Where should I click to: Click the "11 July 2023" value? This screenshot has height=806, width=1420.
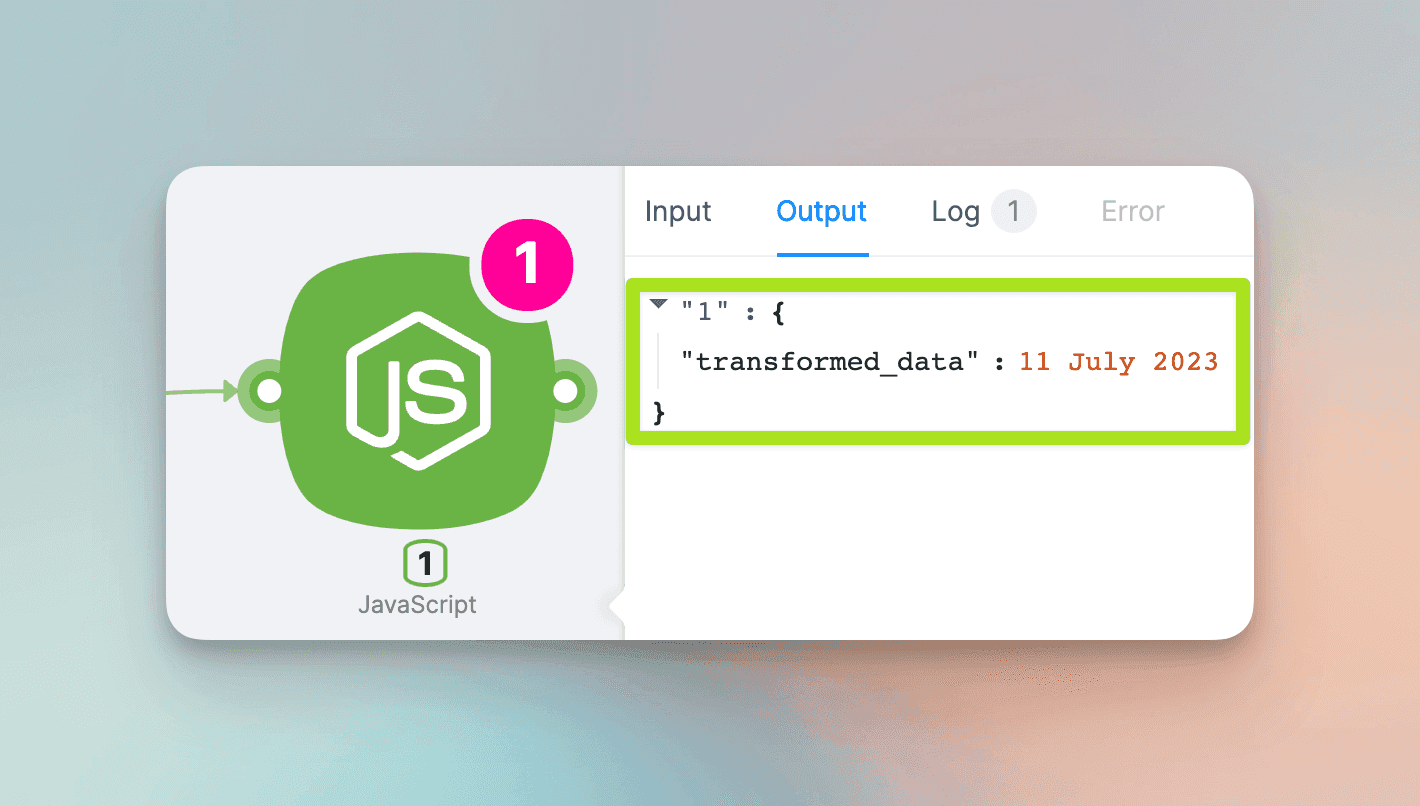click(1118, 361)
